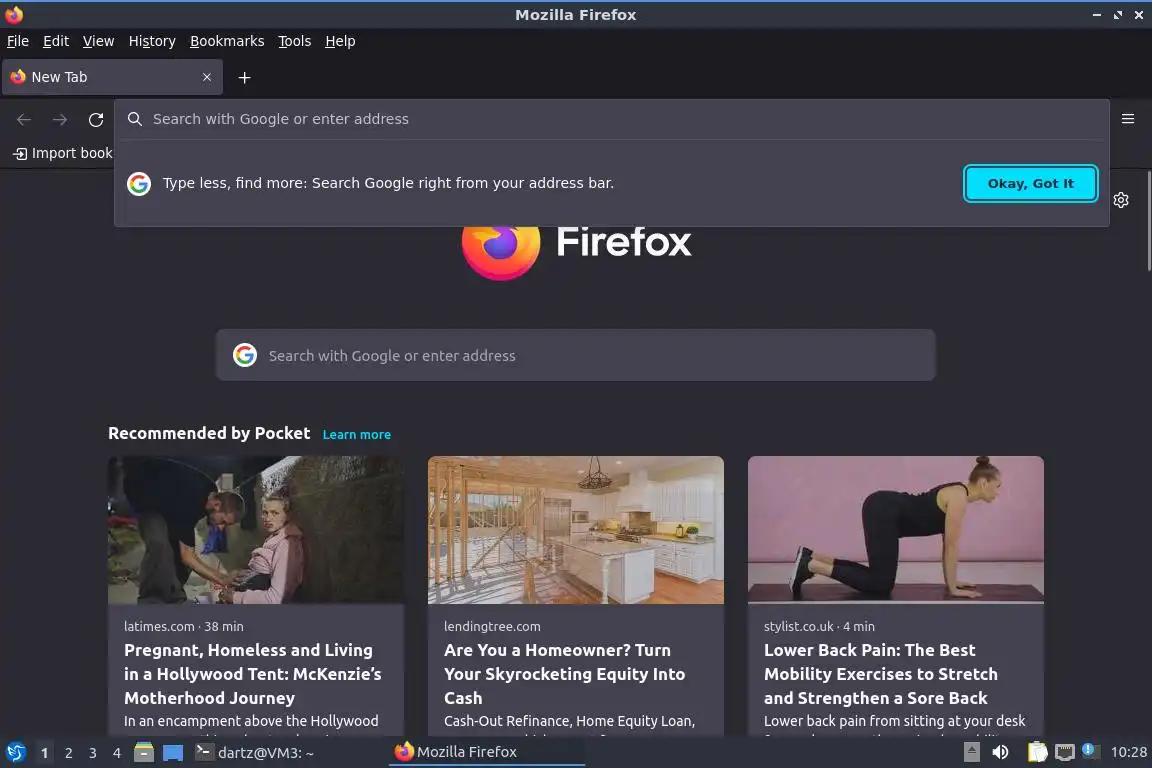
Task: Click Import bookmarks in the bookmarks toolbar
Action: (x=63, y=153)
